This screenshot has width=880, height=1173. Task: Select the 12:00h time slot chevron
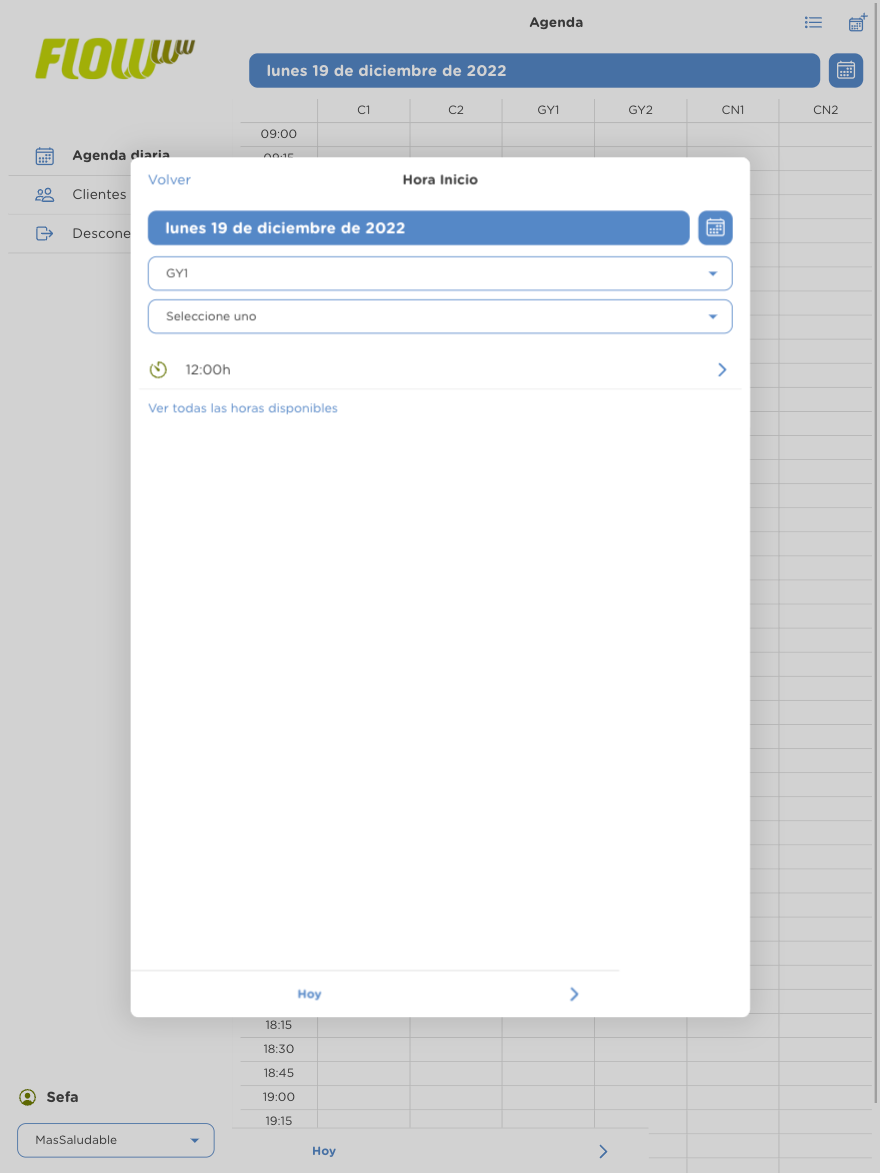pyautogui.click(x=722, y=370)
